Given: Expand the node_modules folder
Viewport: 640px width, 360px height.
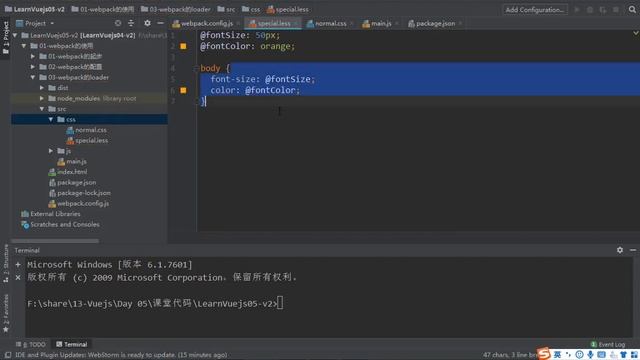Looking at the screenshot, I should point(42,98).
